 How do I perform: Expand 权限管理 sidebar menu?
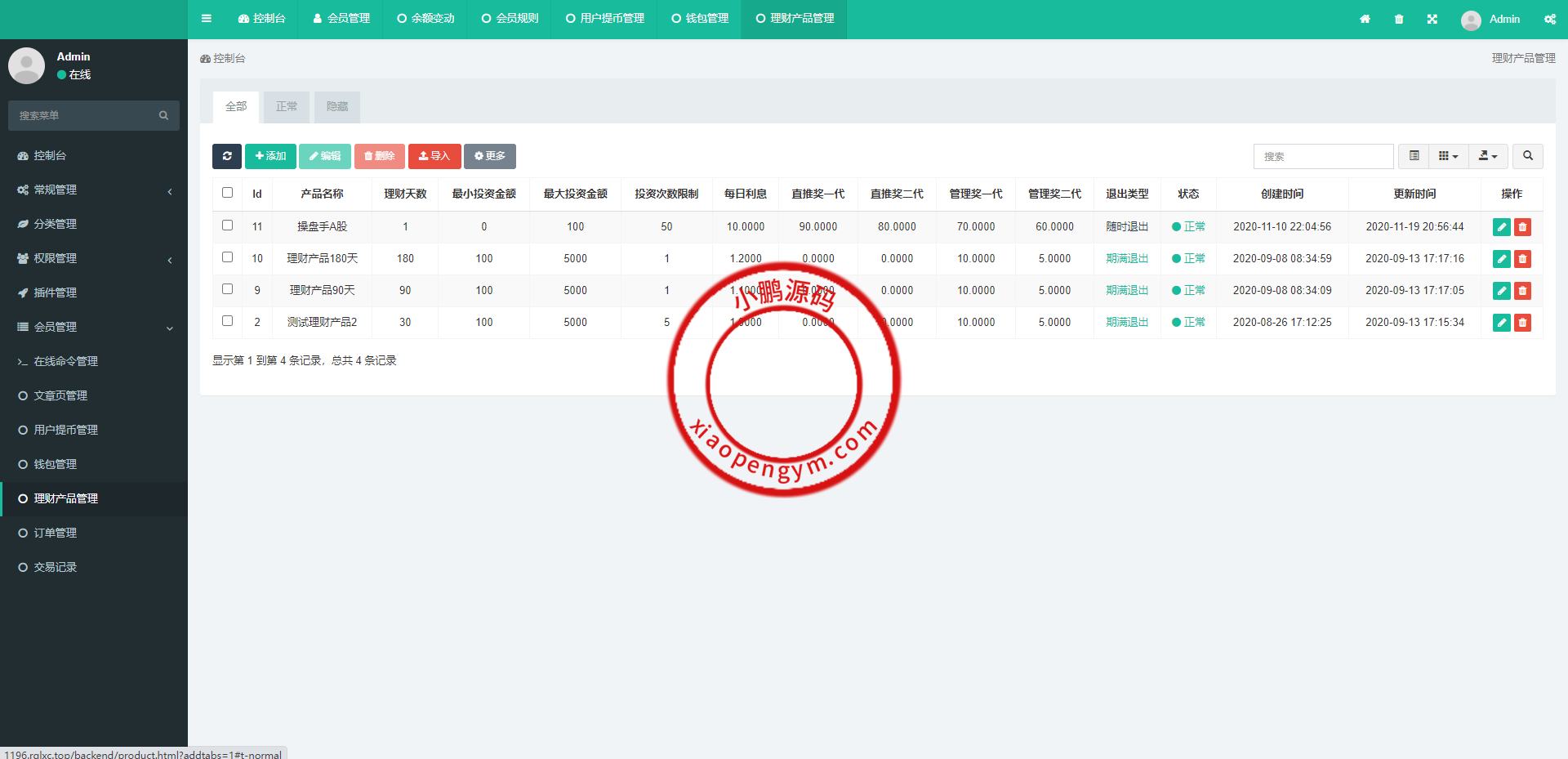point(94,258)
